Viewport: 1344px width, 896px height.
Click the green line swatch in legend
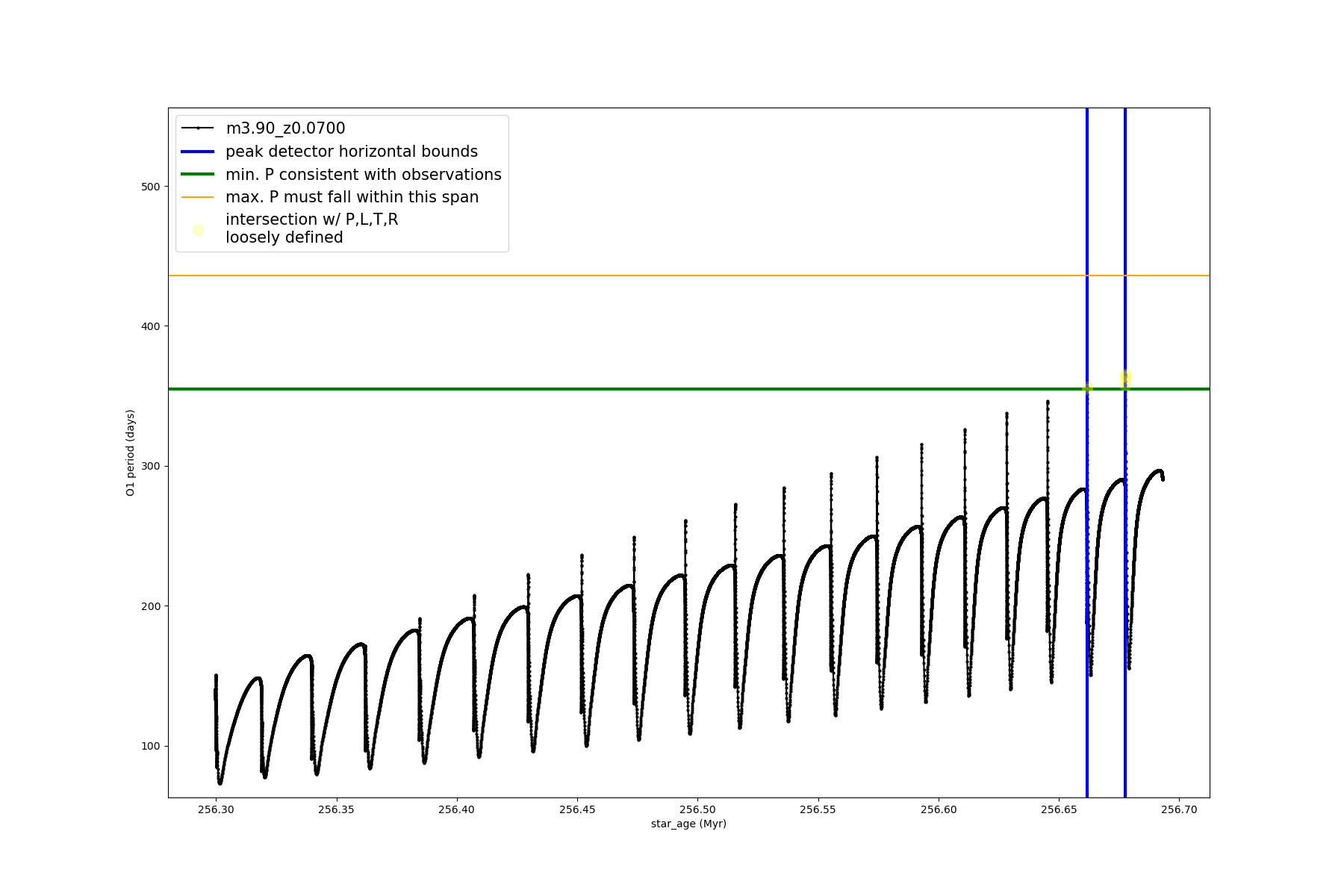pos(198,175)
